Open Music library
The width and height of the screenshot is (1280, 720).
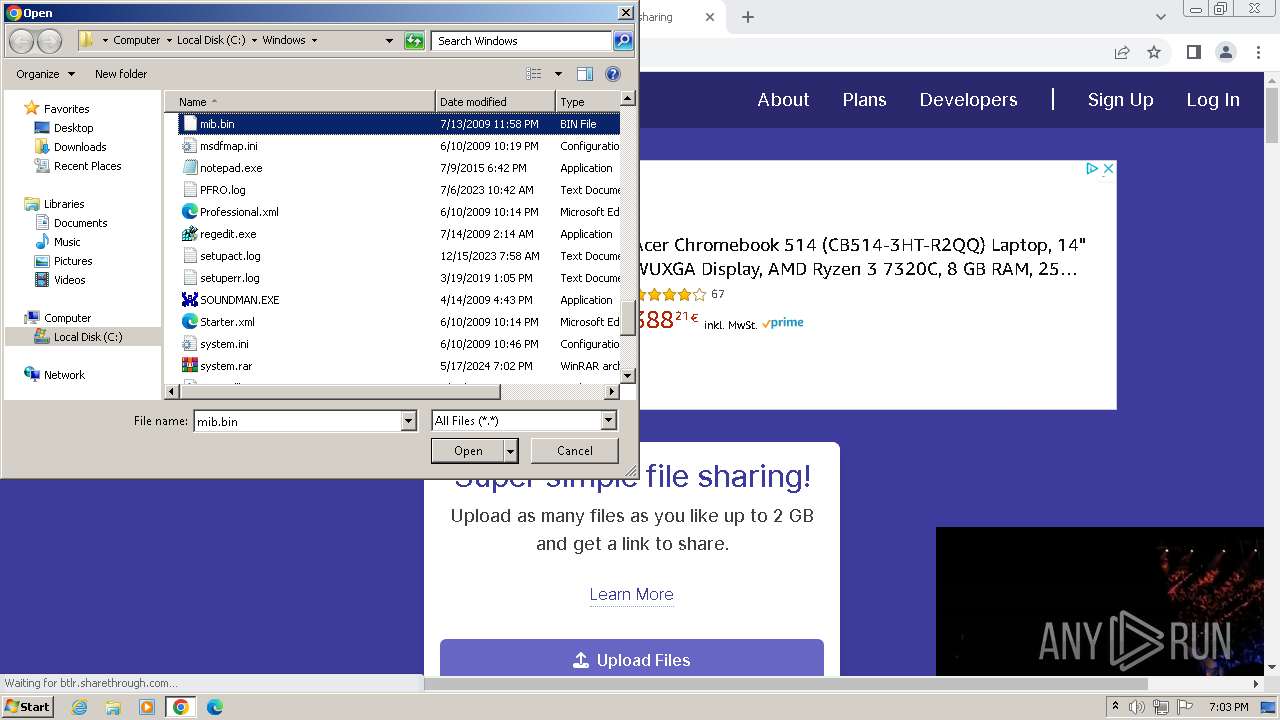(x=67, y=242)
